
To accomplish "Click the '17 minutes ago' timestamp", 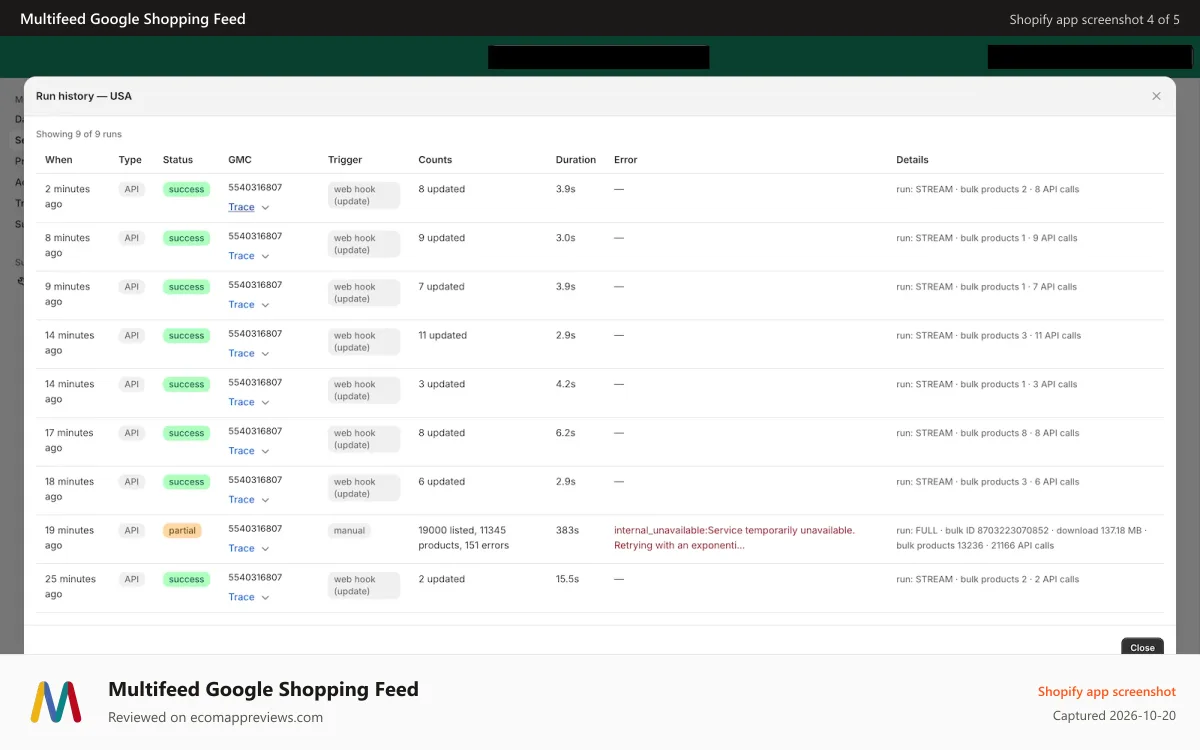I will click(x=70, y=440).
